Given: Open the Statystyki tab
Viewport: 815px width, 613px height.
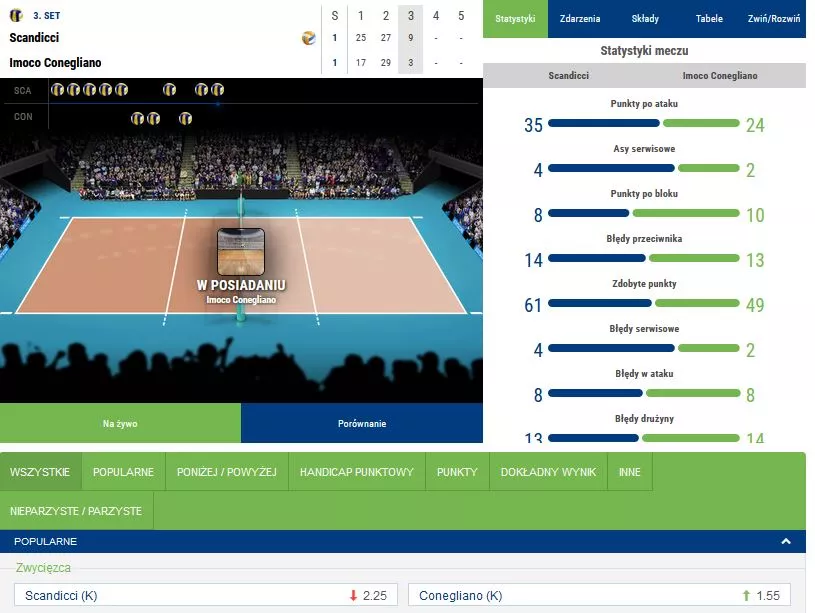Looking at the screenshot, I should pos(515,19).
